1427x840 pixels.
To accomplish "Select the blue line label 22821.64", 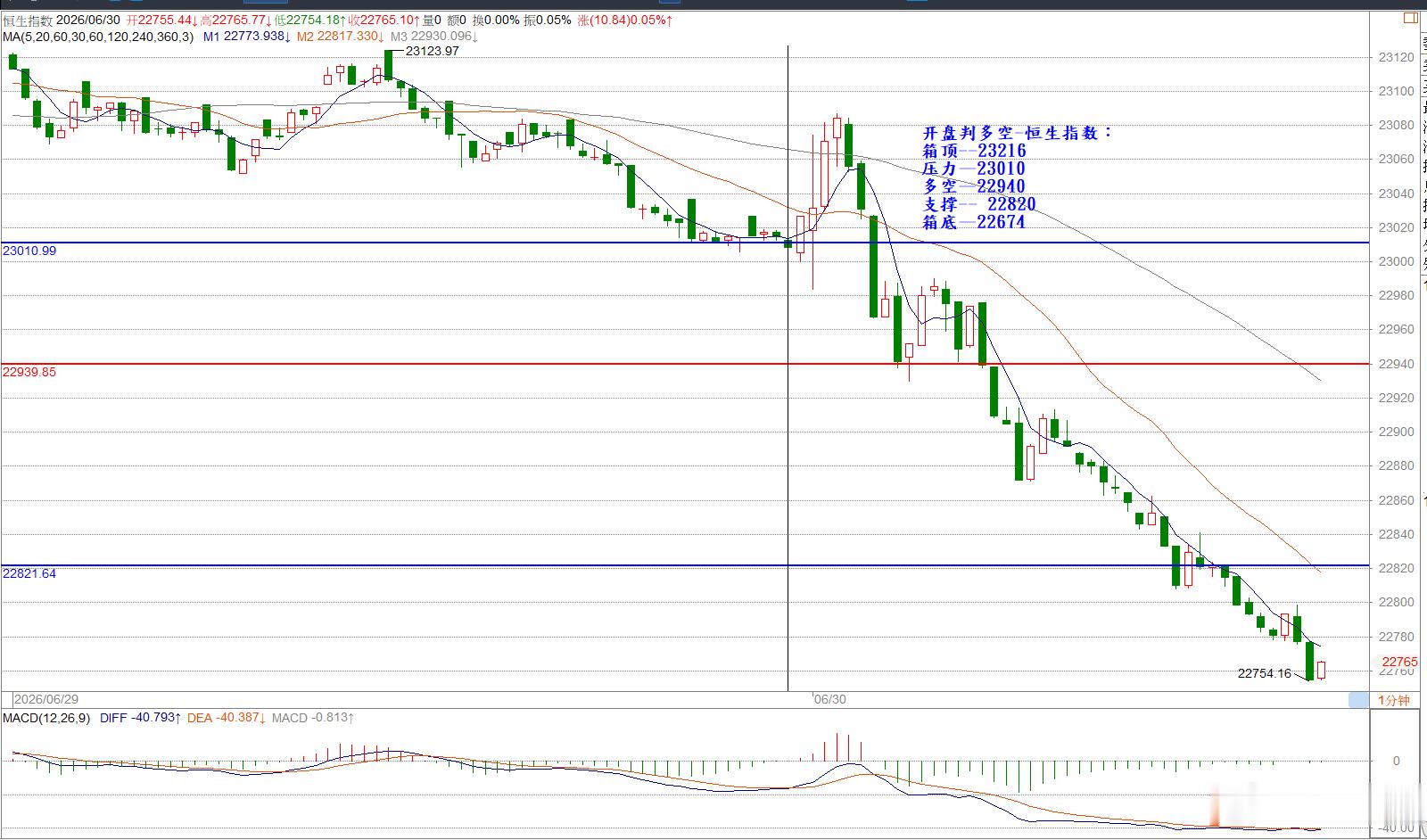I will click(x=29, y=573).
